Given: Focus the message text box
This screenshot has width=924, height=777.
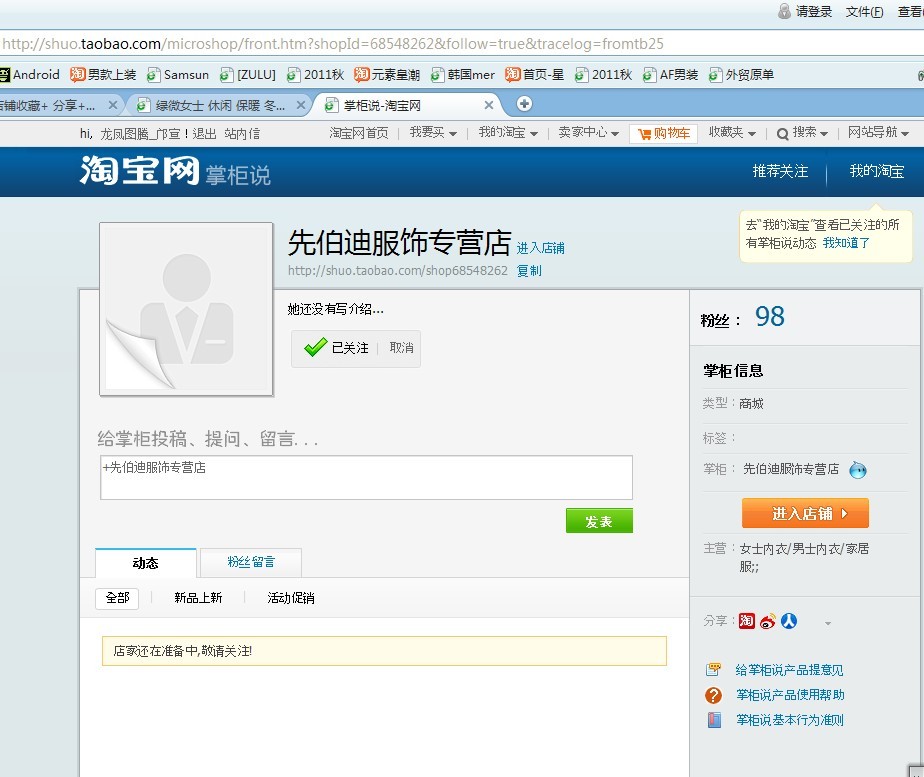Looking at the screenshot, I should 367,477.
